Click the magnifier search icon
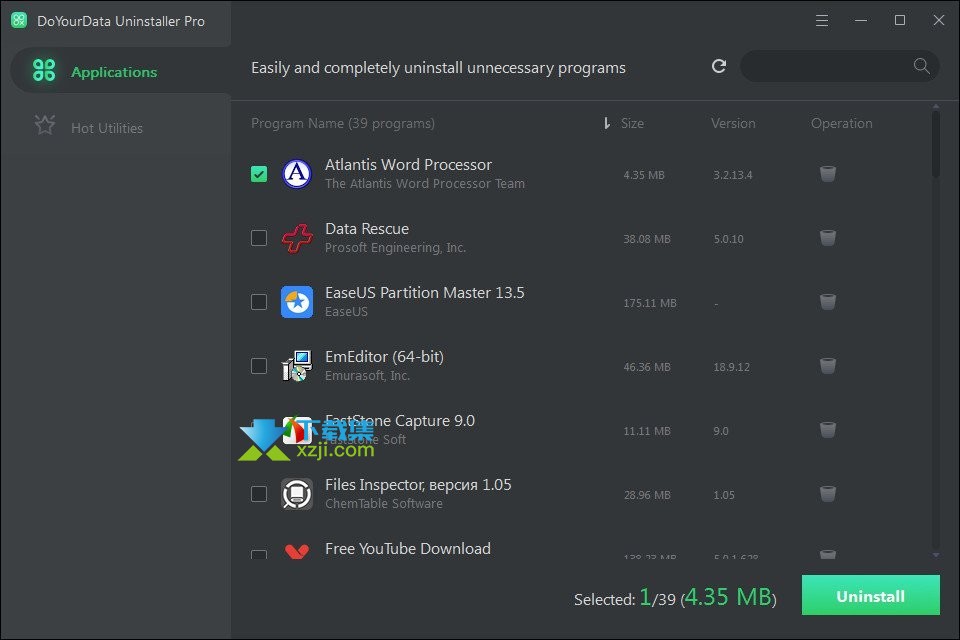The image size is (960, 640). [x=921, y=66]
